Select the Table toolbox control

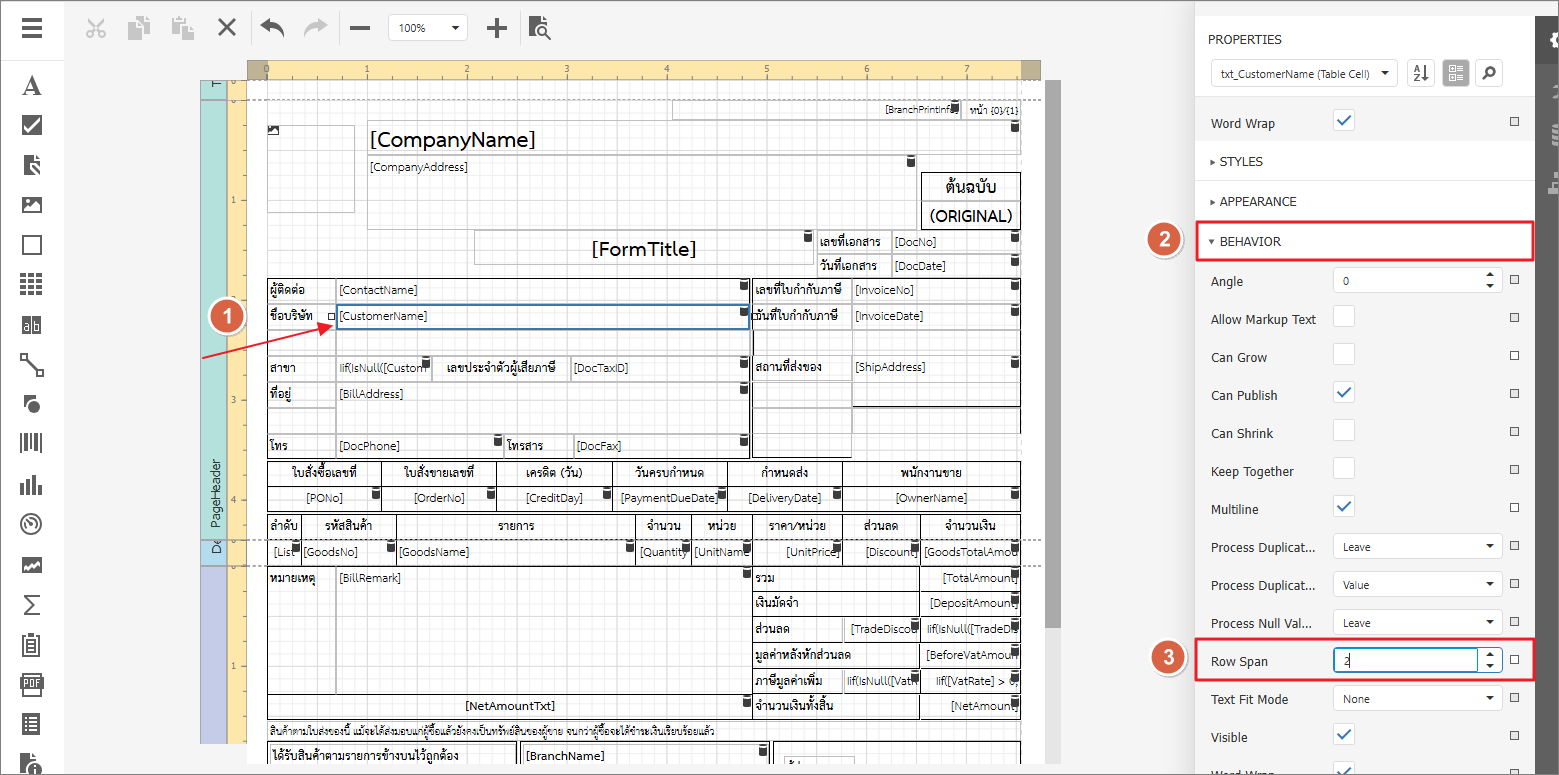pos(32,285)
